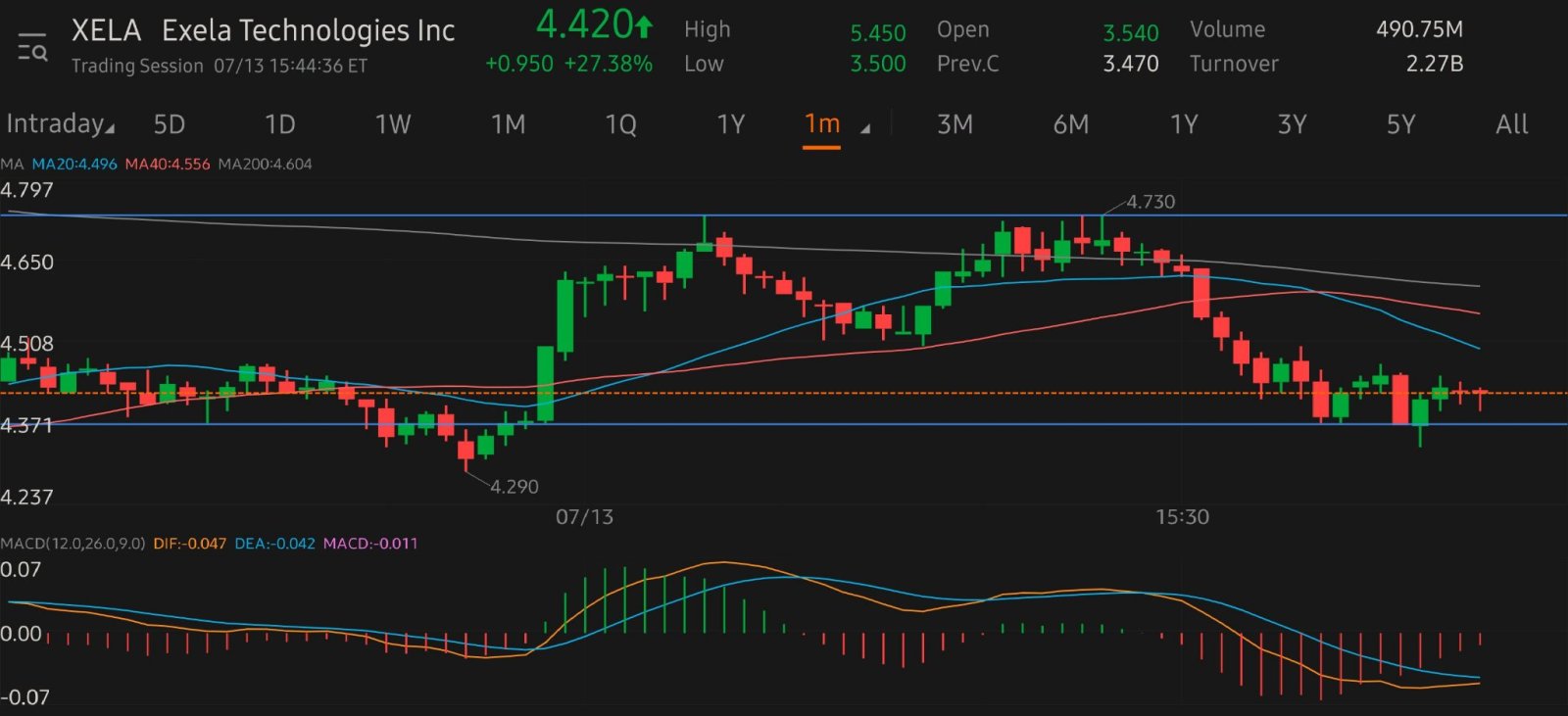Click the 07/13 date axis label
The height and width of the screenshot is (716, 1568).
[584, 517]
